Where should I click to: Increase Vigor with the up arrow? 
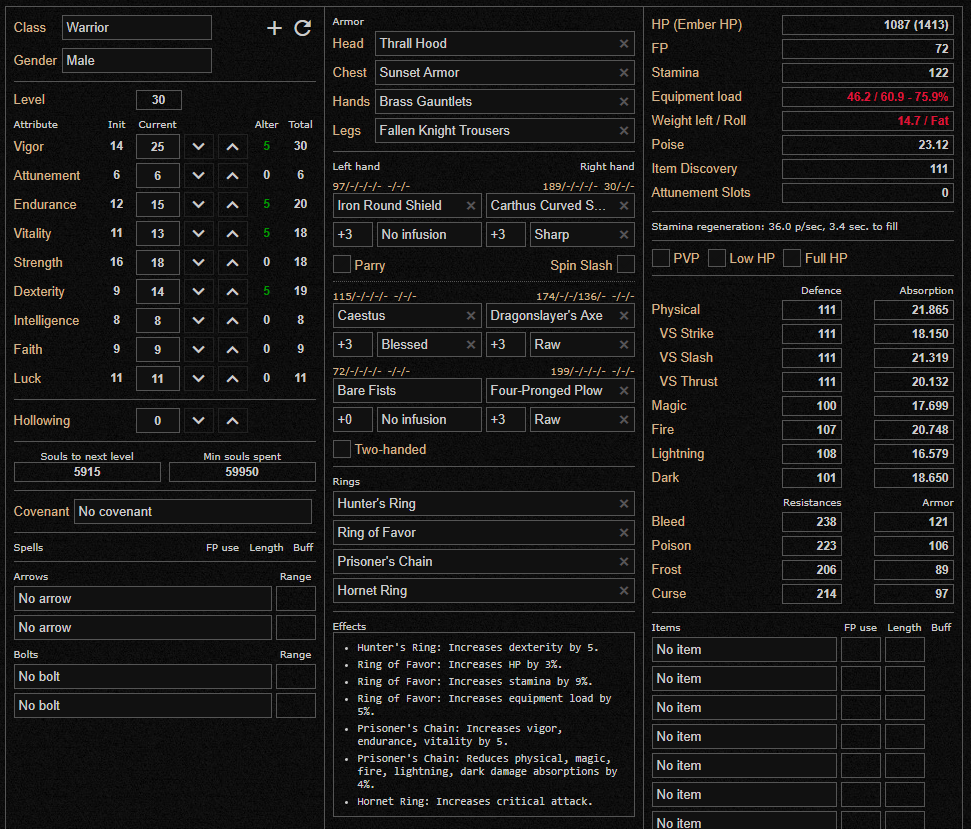232,147
